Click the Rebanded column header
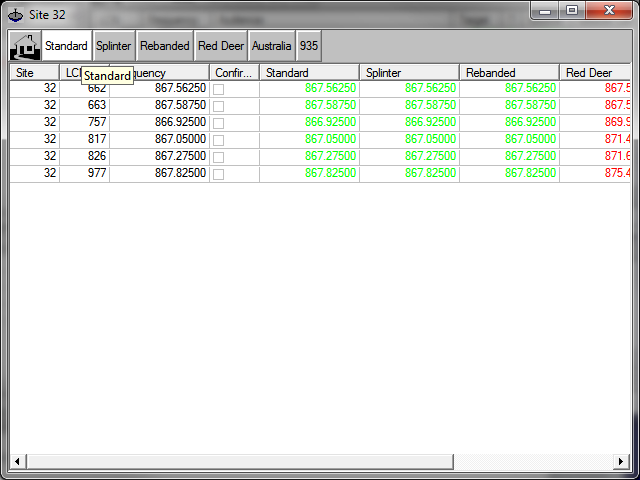Image resolution: width=640 pixels, height=480 pixels. point(509,73)
